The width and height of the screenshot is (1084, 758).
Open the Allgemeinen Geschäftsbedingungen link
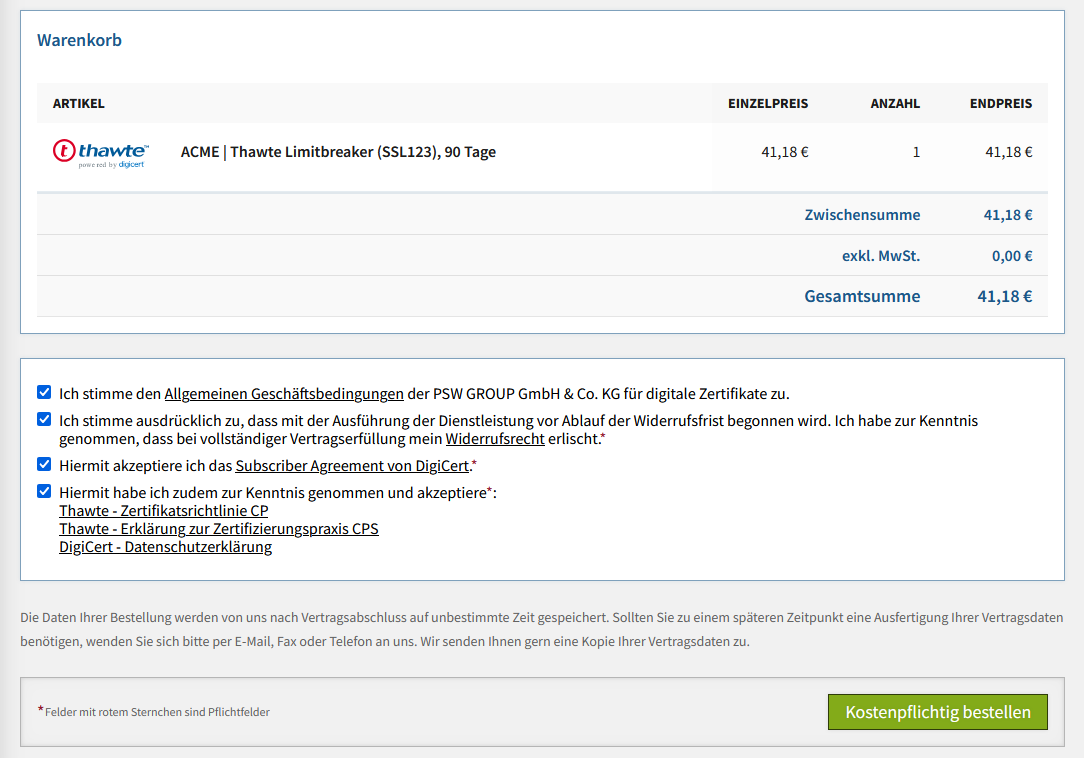284,394
